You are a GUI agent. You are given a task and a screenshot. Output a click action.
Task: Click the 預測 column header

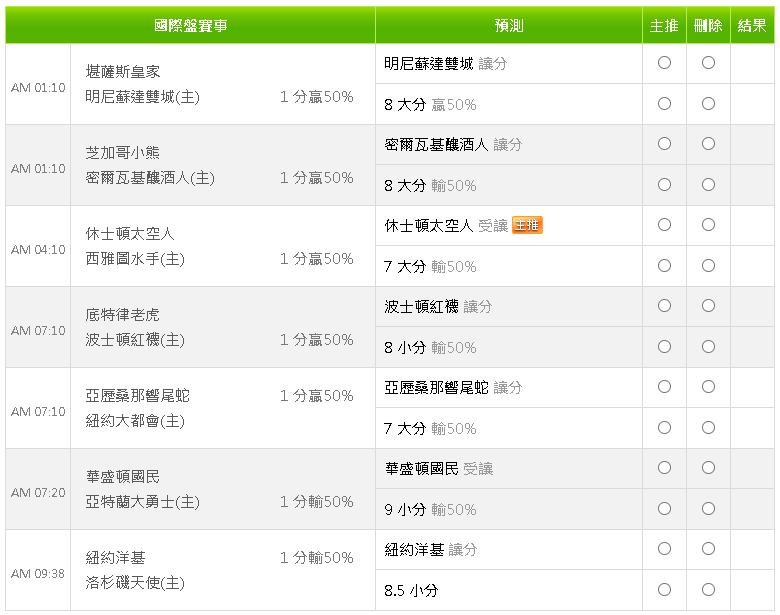[509, 25]
